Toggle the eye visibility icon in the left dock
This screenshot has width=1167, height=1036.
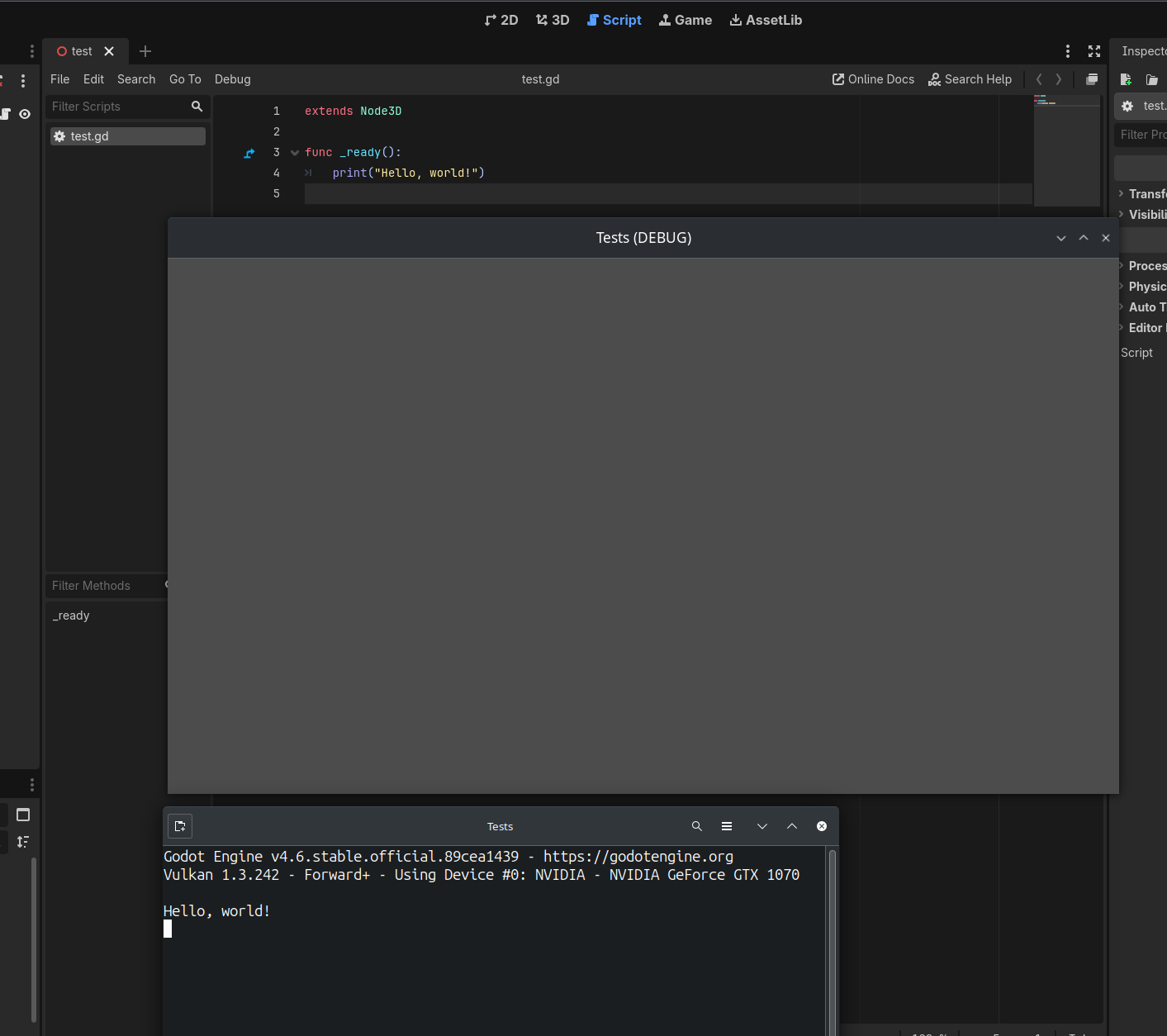(x=25, y=114)
